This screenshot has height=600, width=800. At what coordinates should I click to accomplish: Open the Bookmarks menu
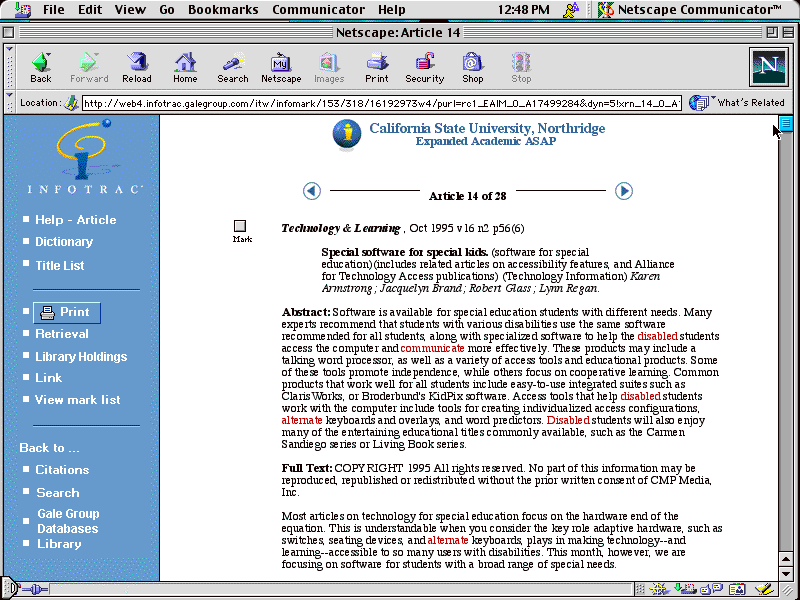pyautogui.click(x=223, y=10)
